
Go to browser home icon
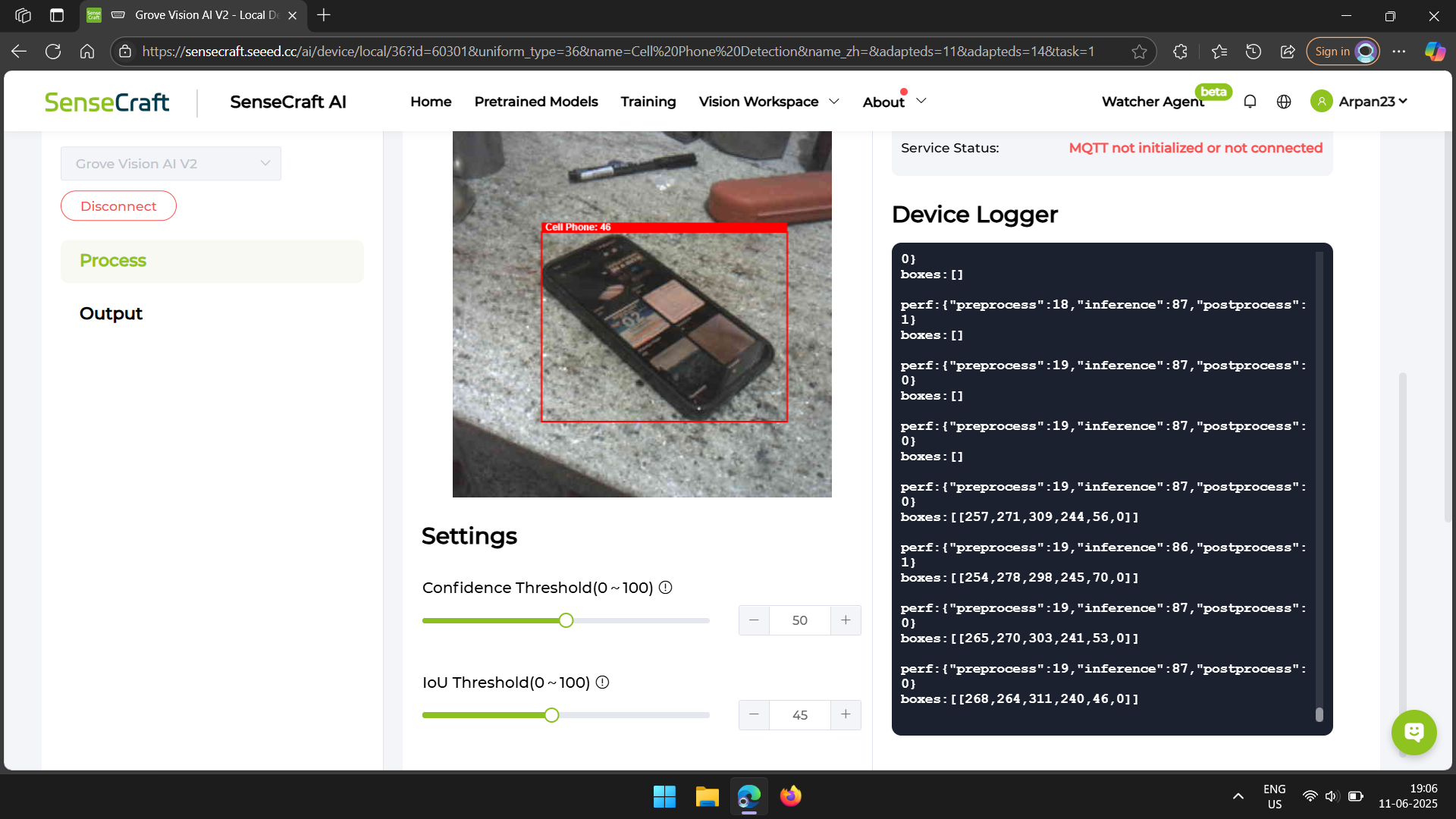click(x=87, y=52)
